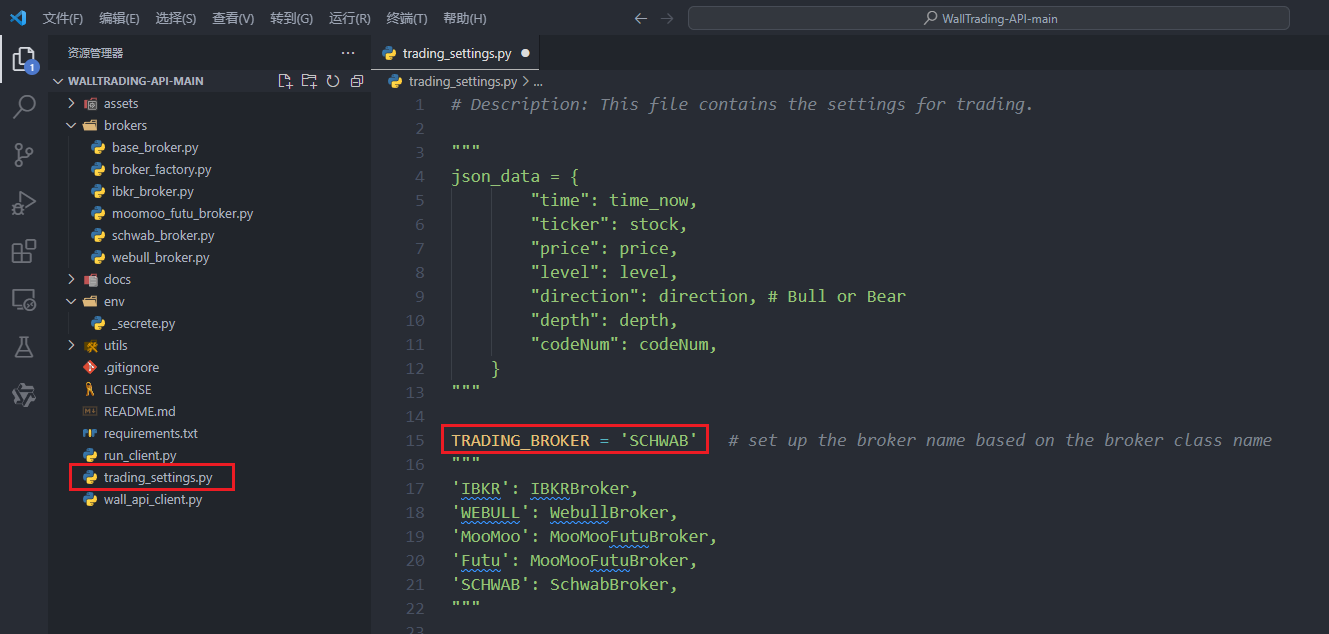The width and height of the screenshot is (1329, 634).
Task: Open schwab_broker.py in the file tree
Action: coord(163,235)
